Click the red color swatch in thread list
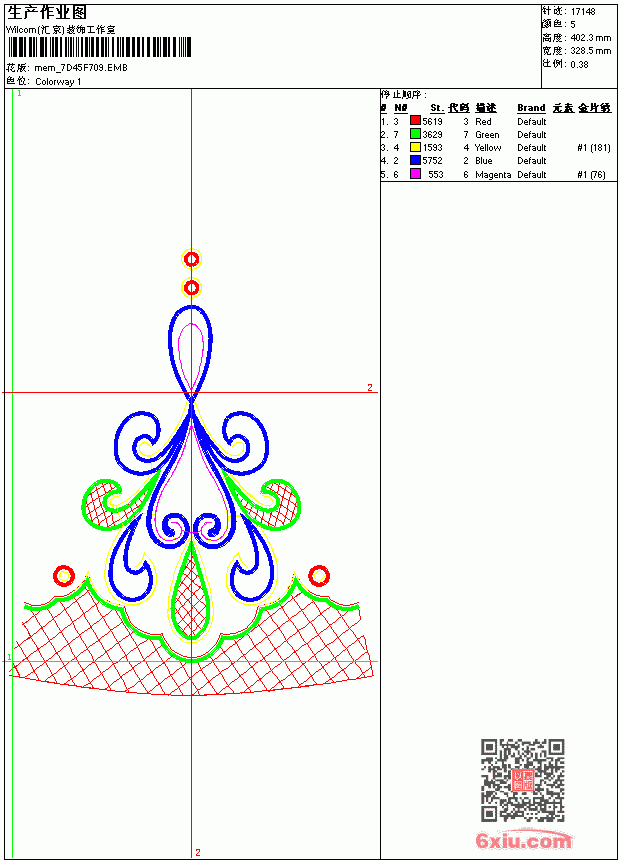Viewport: 620px width, 860px height. pos(415,121)
